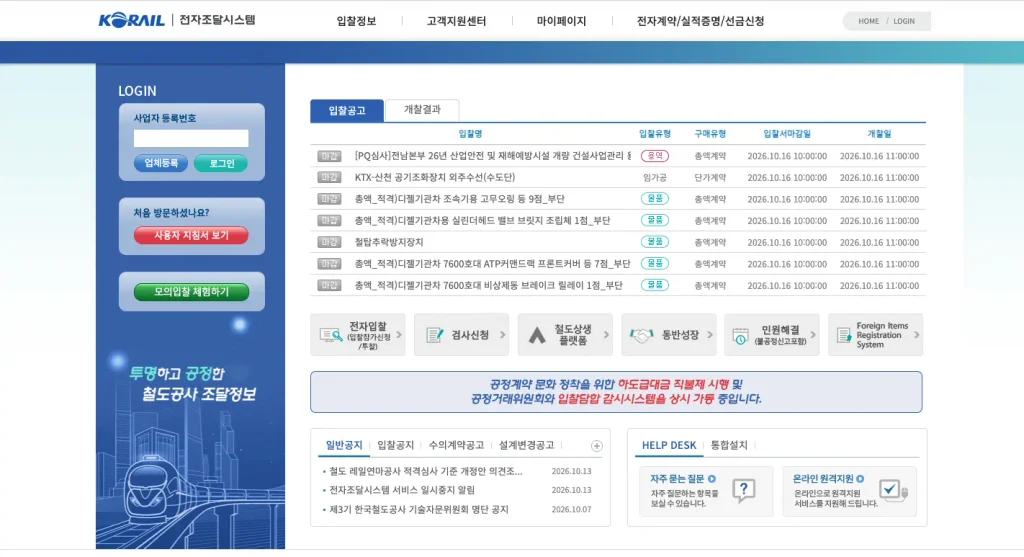Click 단가계약 cell in KTX-산천 row
The image size is (1024, 557).
pos(710,178)
